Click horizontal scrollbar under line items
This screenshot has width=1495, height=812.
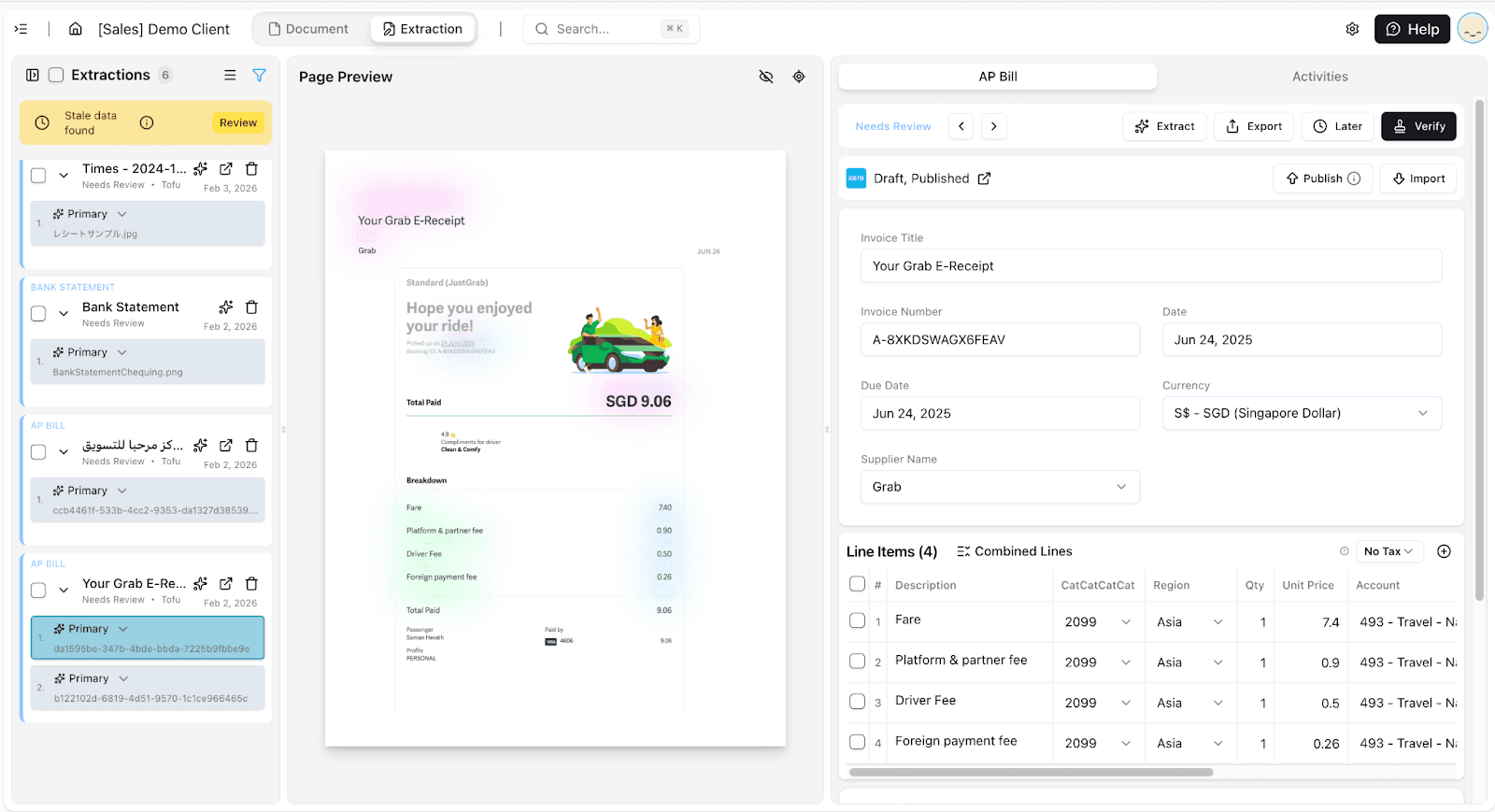click(1031, 772)
